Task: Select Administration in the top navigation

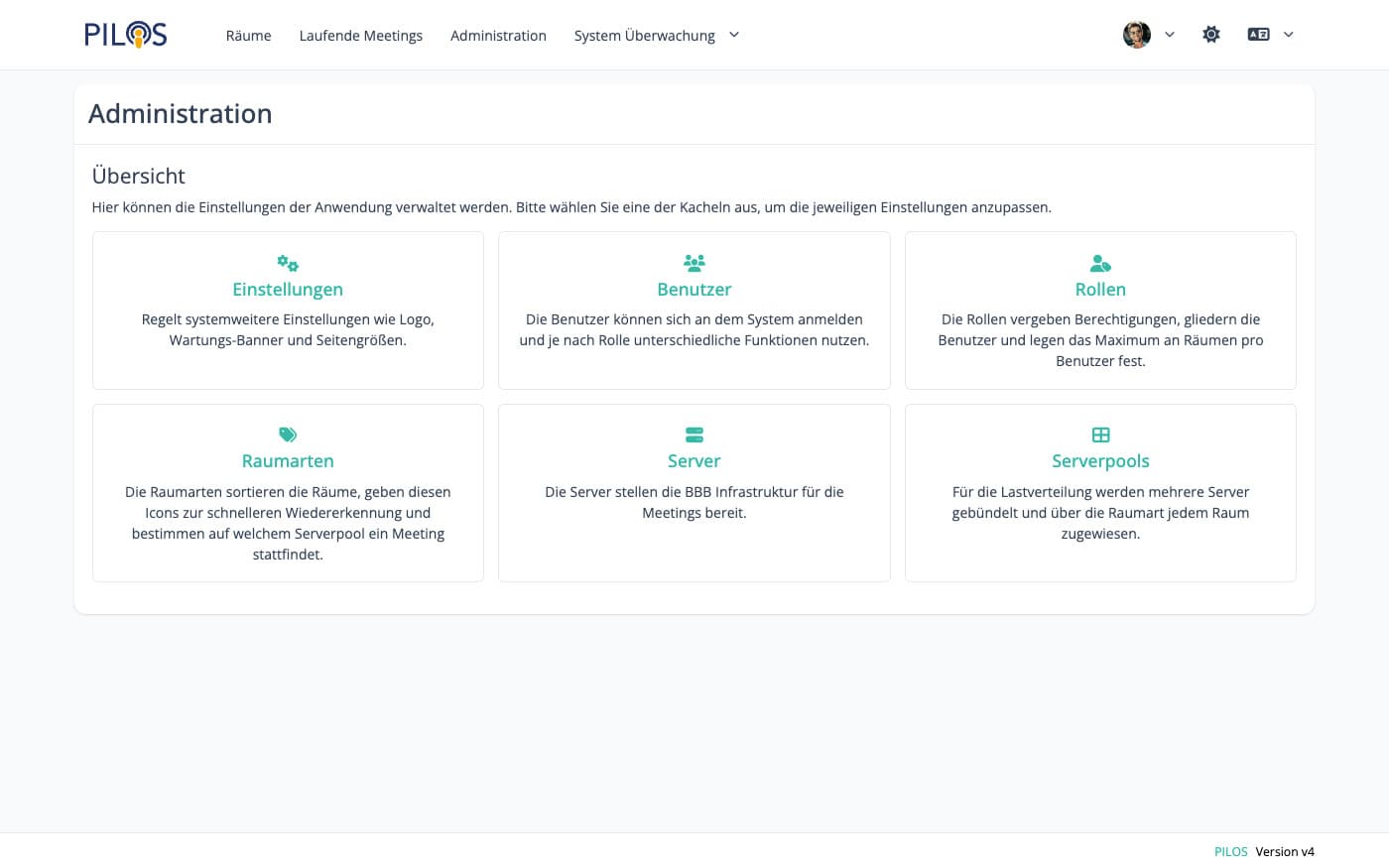Action: tap(498, 36)
